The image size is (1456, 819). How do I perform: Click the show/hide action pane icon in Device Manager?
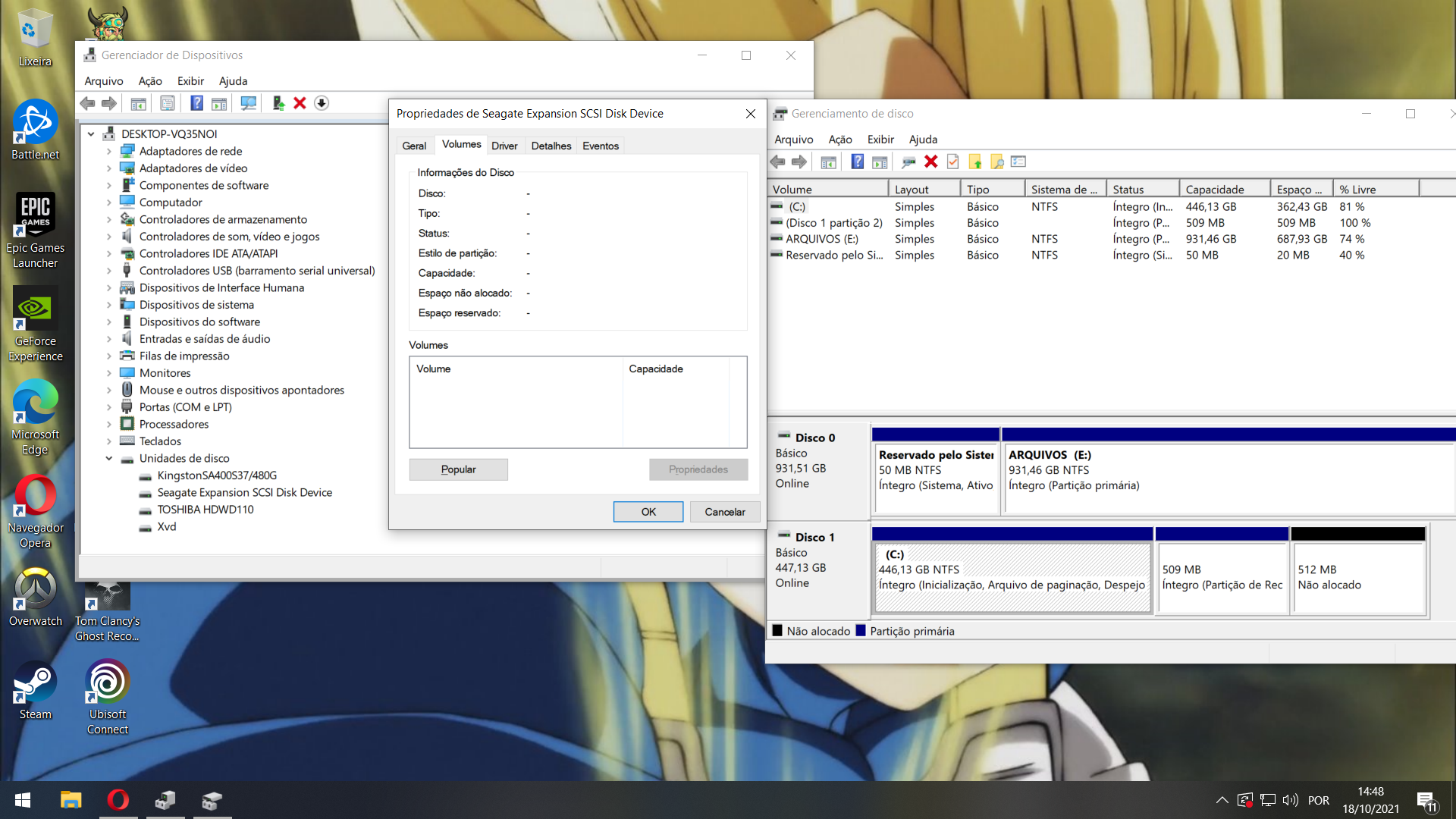(x=219, y=103)
